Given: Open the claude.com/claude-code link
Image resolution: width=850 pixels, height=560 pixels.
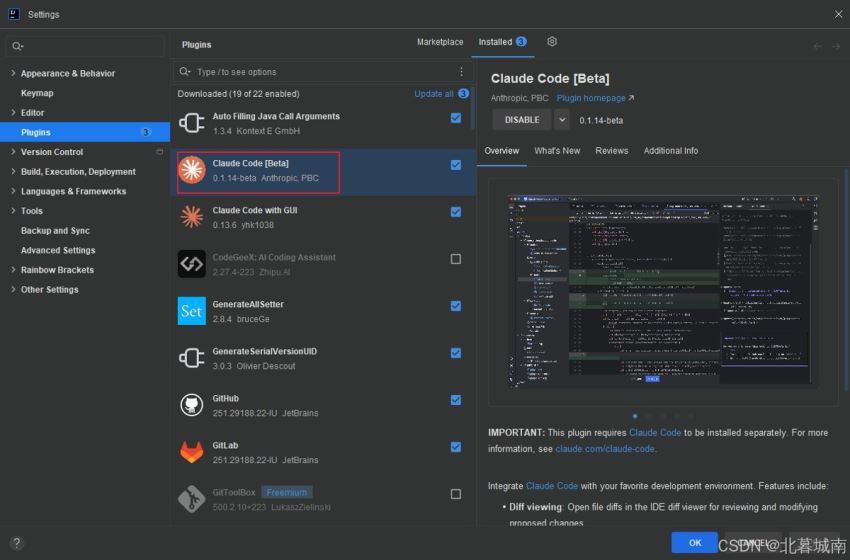Looking at the screenshot, I should [605, 449].
